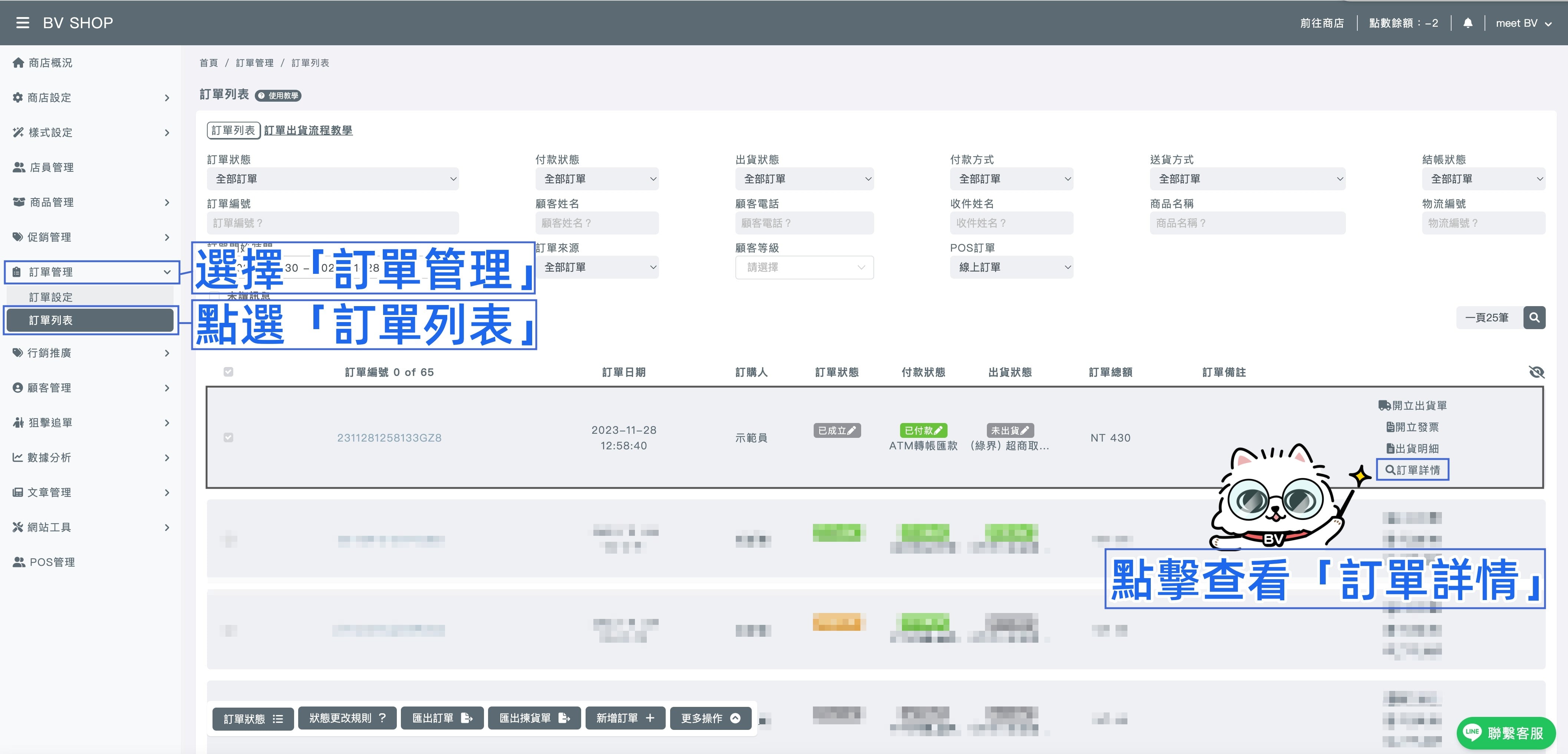This screenshot has width=1568, height=754.
Task: Open the 送貨方式 filter dropdown
Action: (x=1247, y=179)
